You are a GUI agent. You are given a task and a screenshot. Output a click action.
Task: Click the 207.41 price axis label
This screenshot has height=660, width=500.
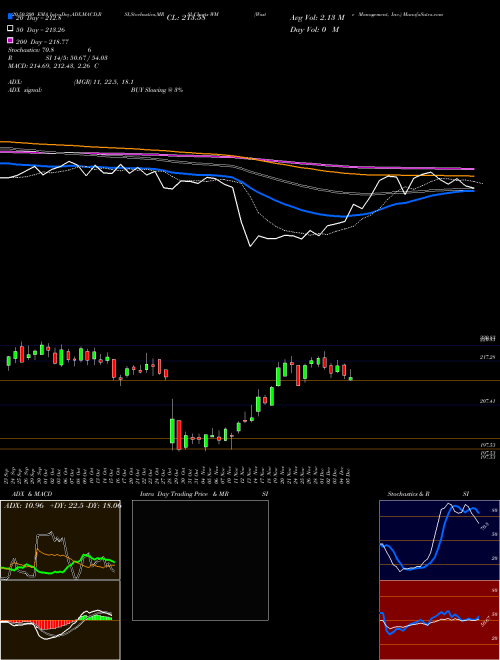point(487,402)
